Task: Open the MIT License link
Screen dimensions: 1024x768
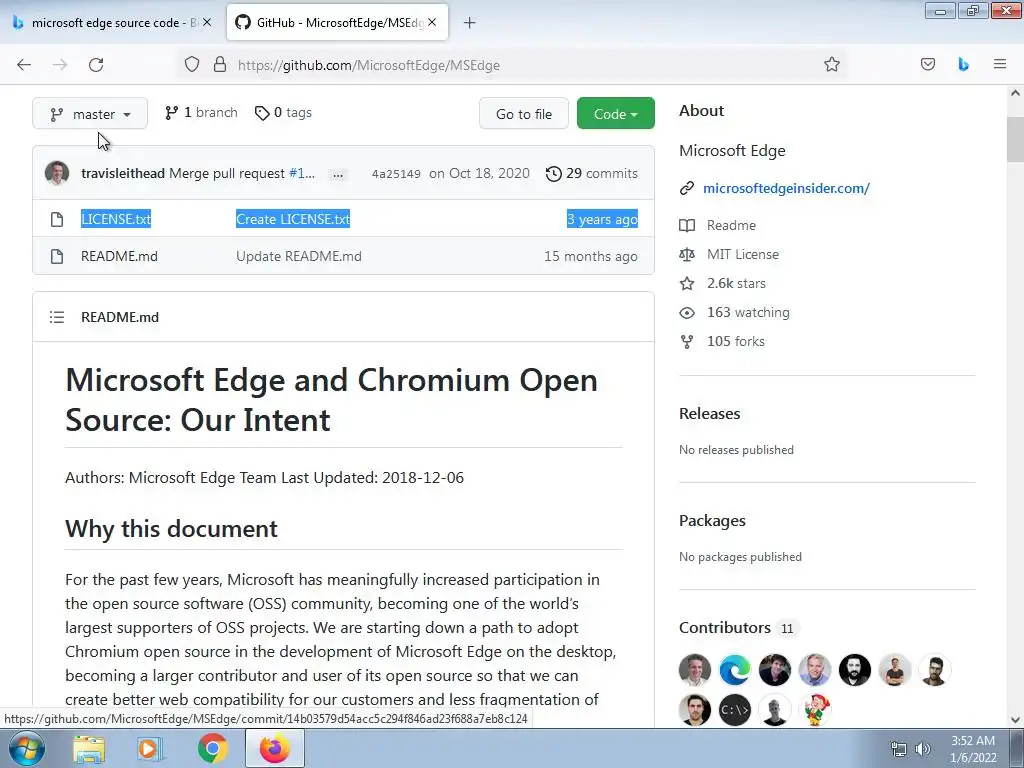Action: pyautogui.click(x=743, y=254)
